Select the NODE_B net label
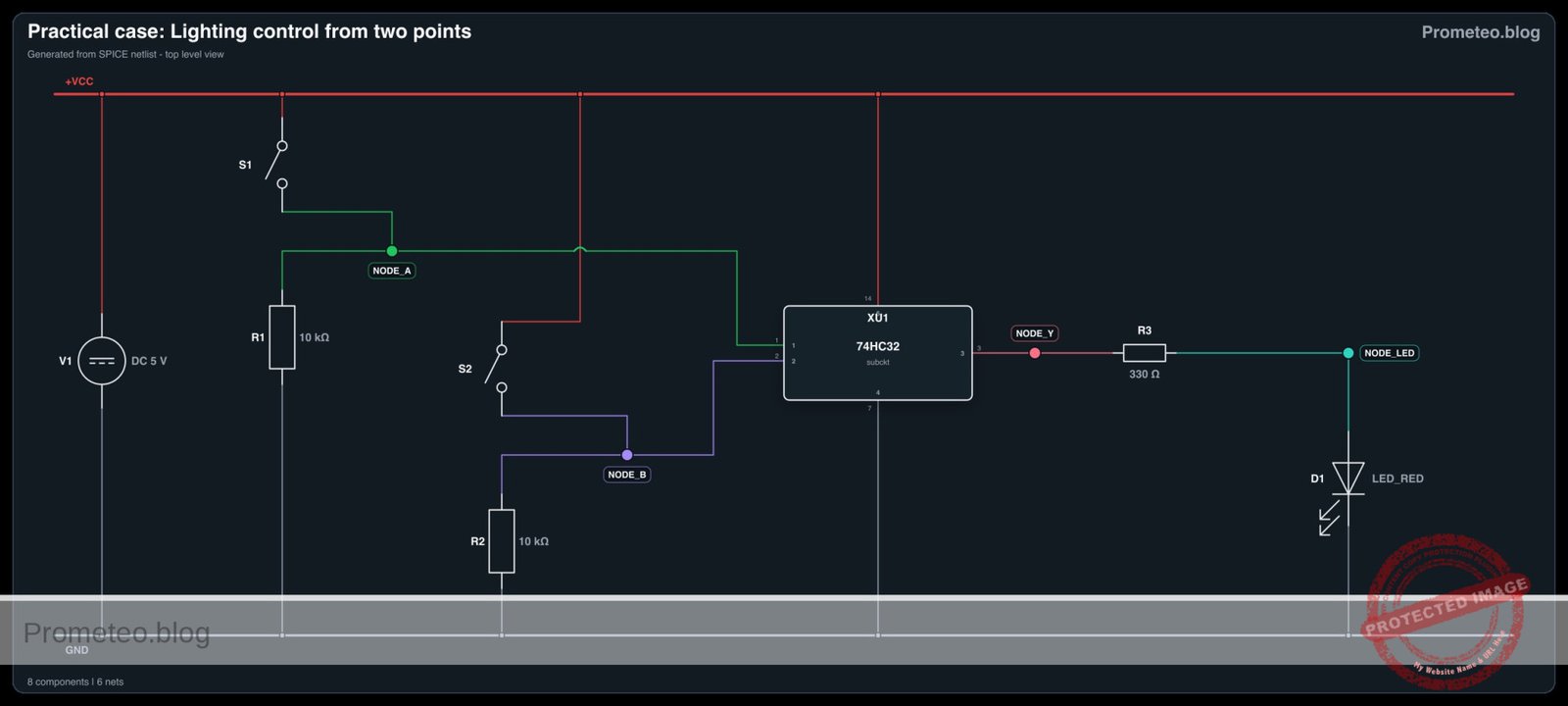The image size is (1568, 706). (x=627, y=475)
